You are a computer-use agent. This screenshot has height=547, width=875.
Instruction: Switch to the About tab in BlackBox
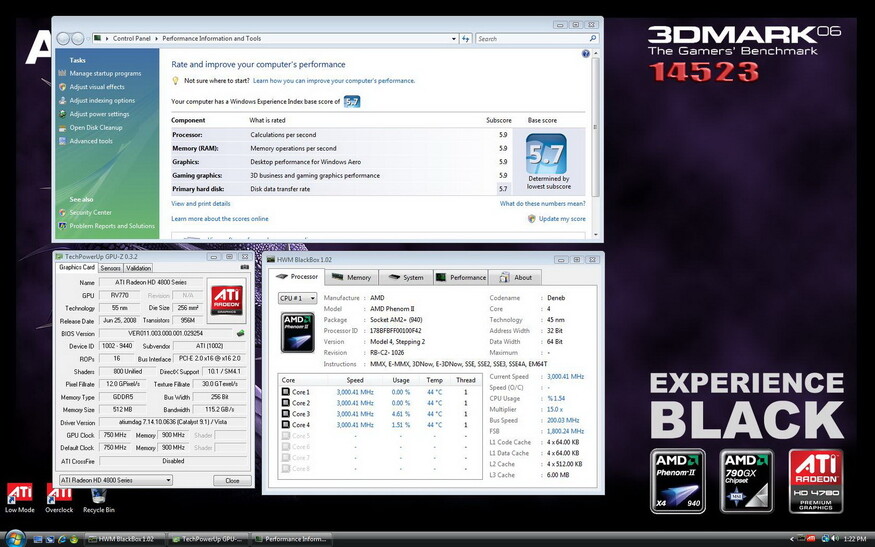(x=516, y=277)
